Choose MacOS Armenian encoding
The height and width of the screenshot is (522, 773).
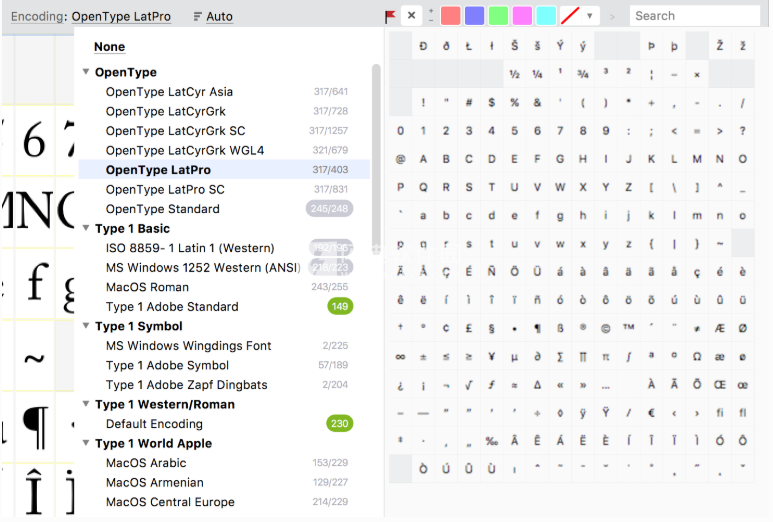[224, 483]
